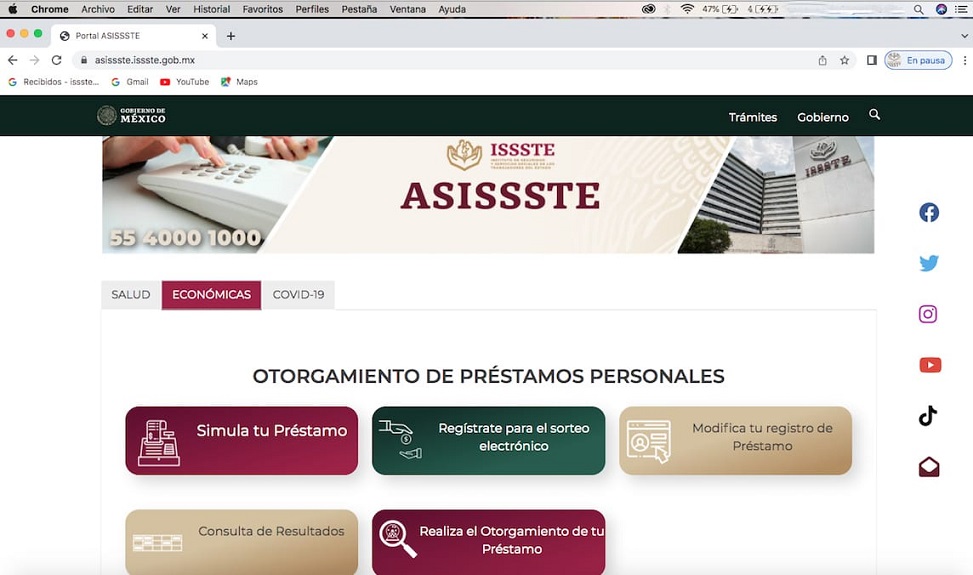Click the share icon in address bar
The height and width of the screenshot is (575, 973).
pos(822,60)
